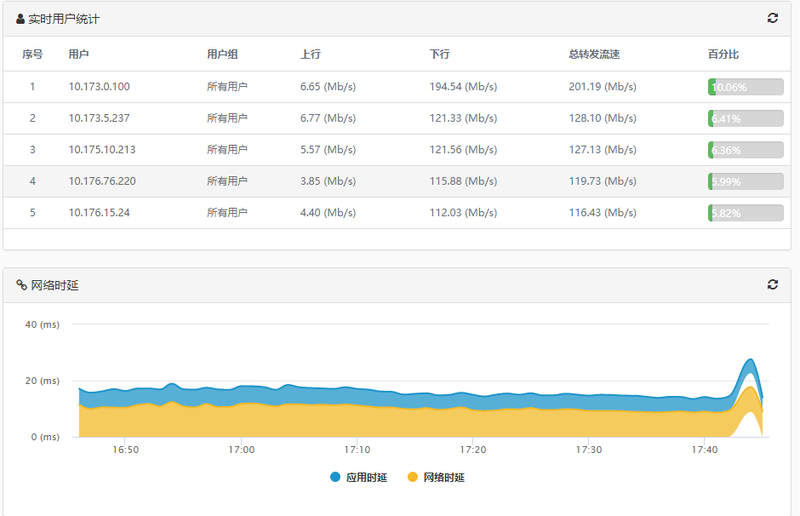Click the latency peak near 17:40
Screen dimensions: 800x516
750,362
